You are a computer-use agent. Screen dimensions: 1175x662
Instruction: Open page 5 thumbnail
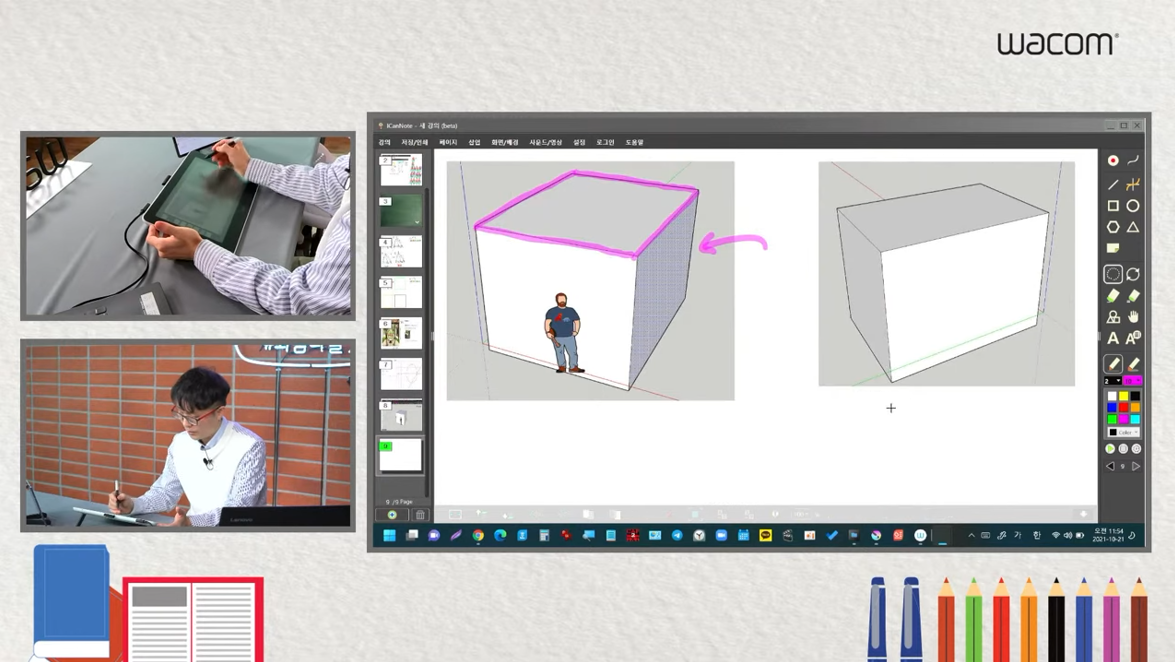[x=401, y=292]
